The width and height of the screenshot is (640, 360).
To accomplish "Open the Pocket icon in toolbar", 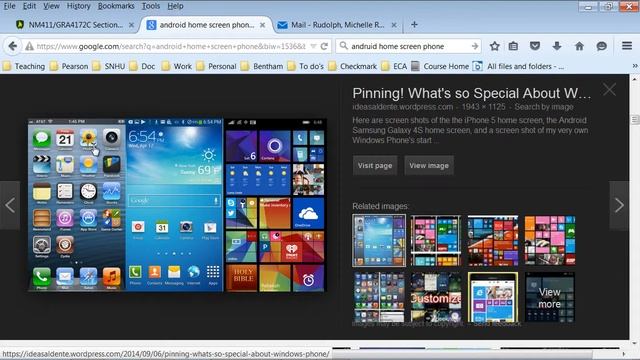I will point(535,46).
